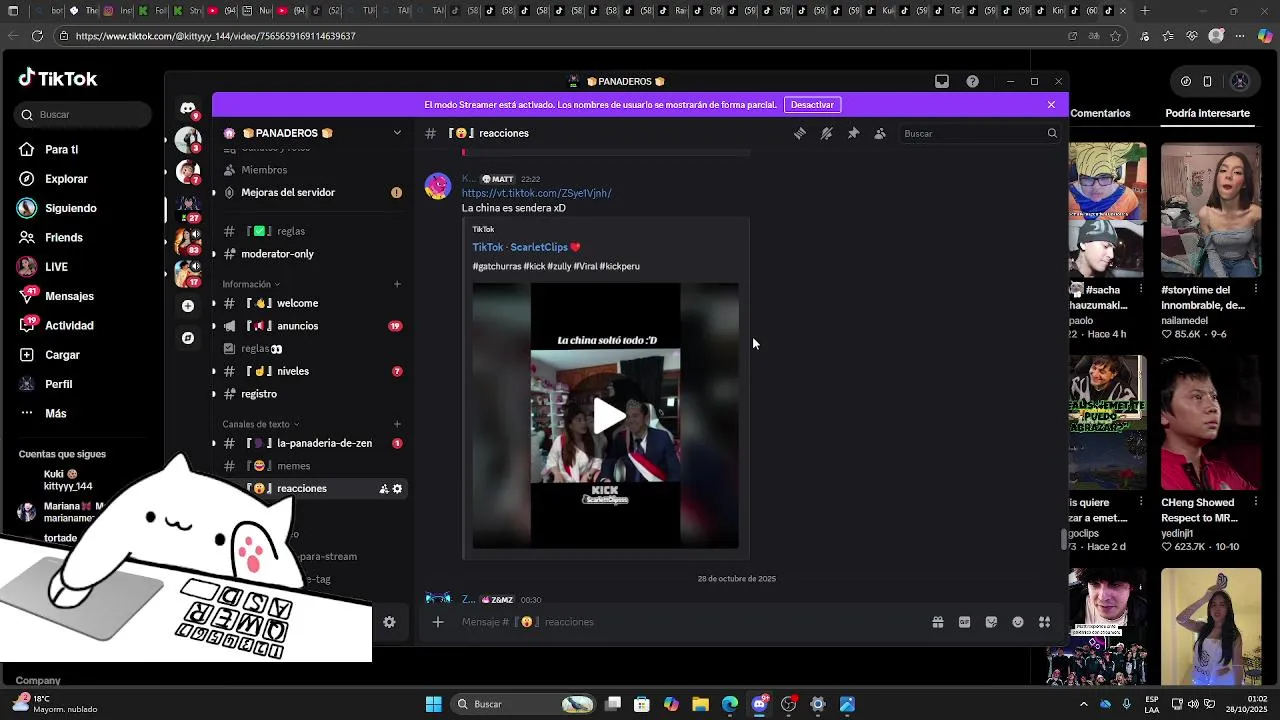Create invite icon on reacciones channel
Screen dimensions: 1280x720
[384, 489]
